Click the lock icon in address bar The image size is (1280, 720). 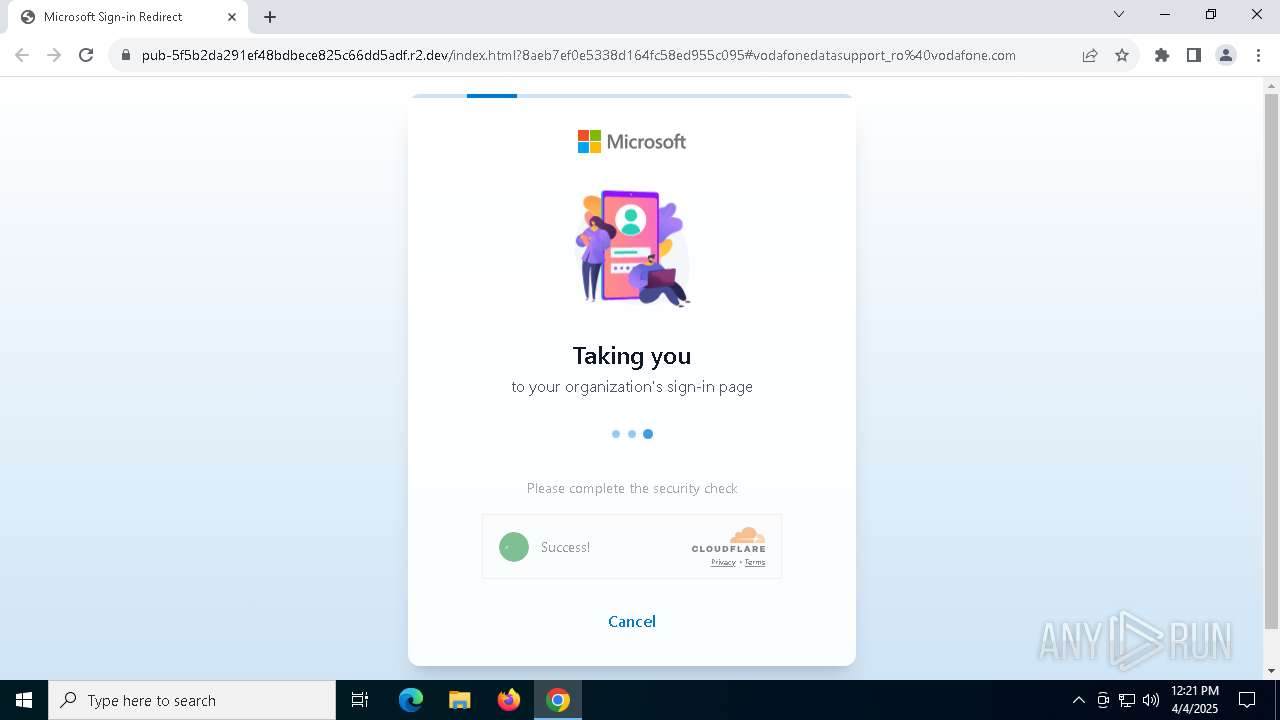(126, 55)
